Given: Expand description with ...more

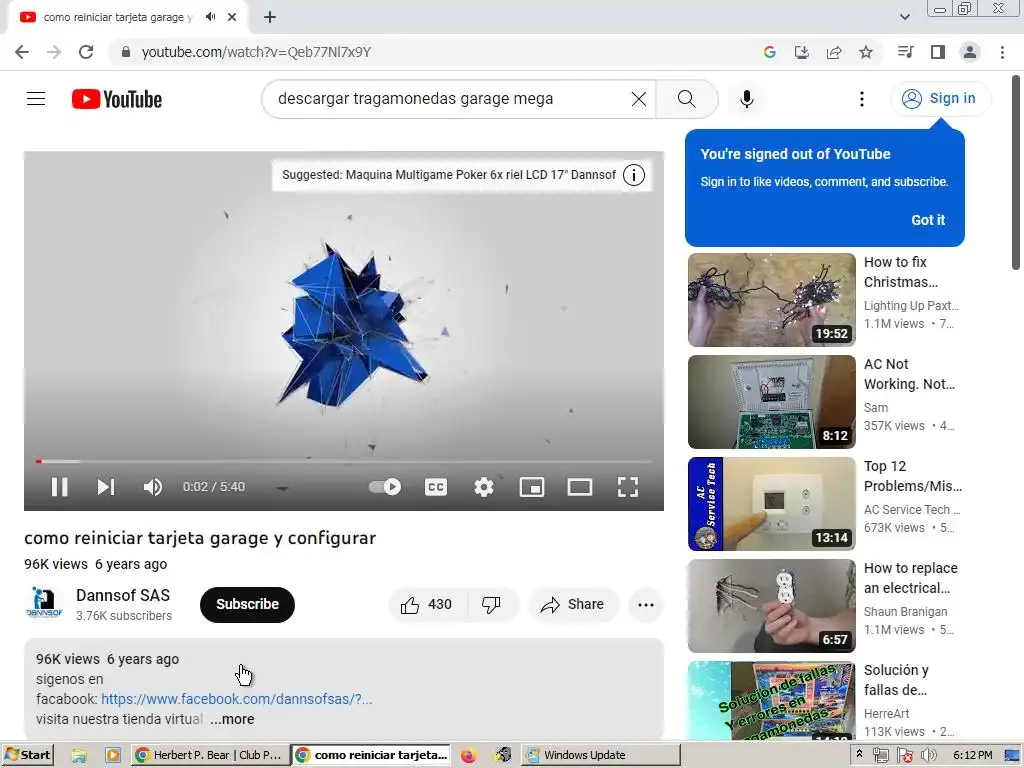Looking at the screenshot, I should 232,720.
